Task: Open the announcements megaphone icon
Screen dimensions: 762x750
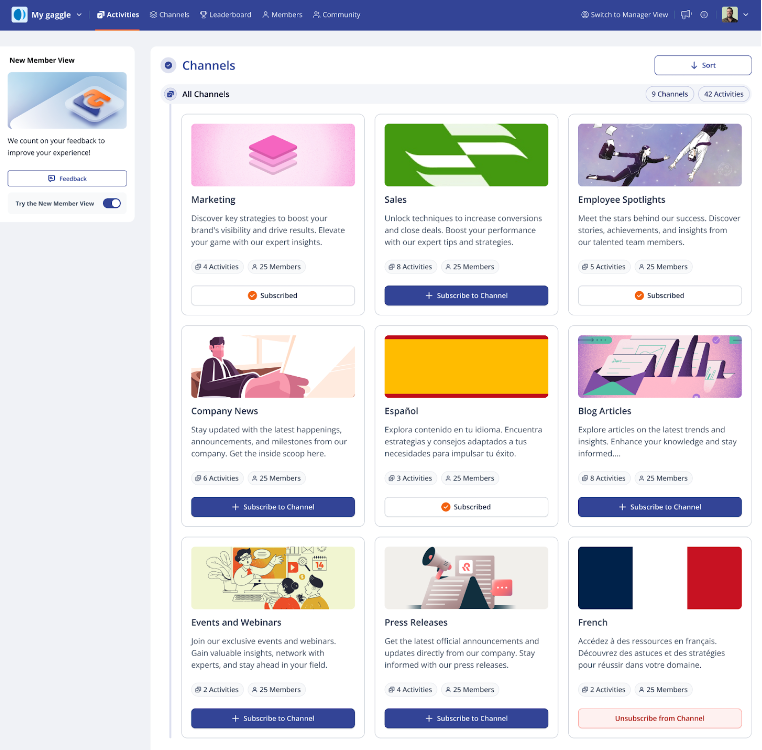Action: click(686, 15)
